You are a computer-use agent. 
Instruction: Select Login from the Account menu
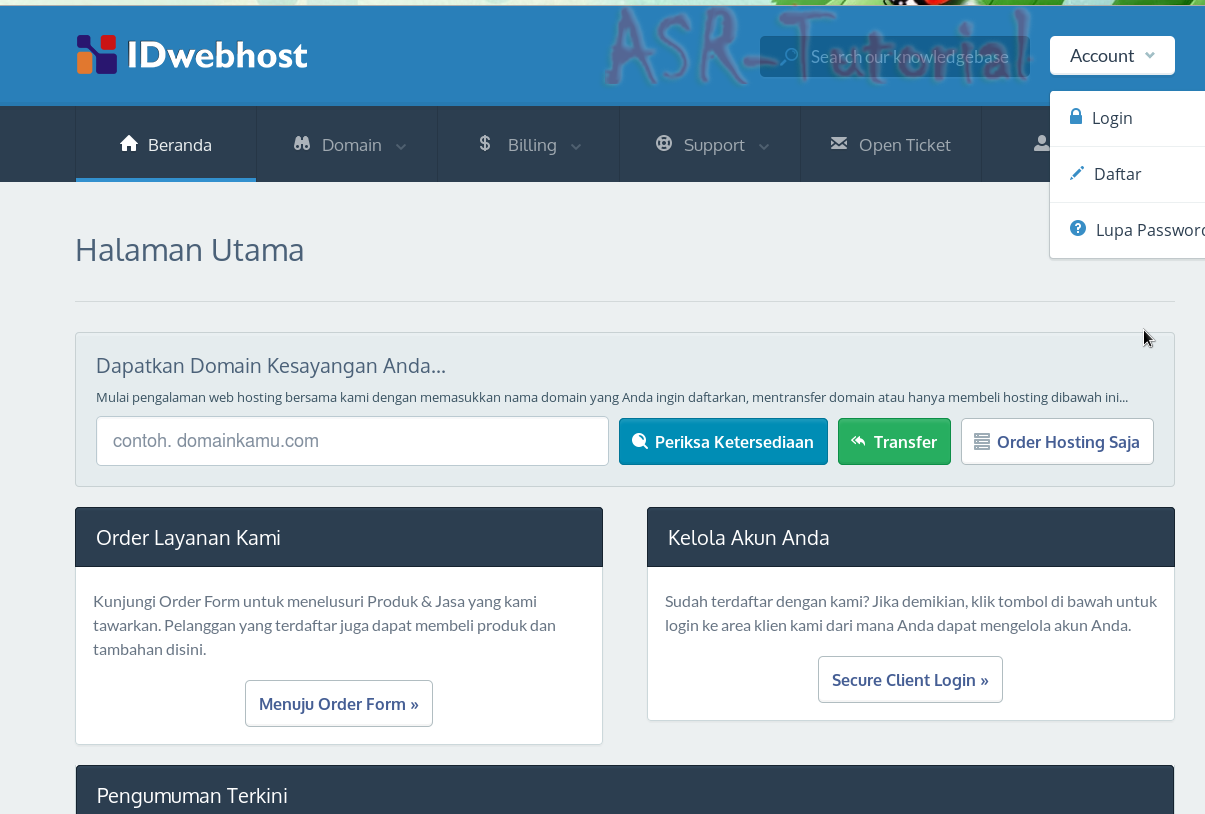pyautogui.click(x=1113, y=117)
